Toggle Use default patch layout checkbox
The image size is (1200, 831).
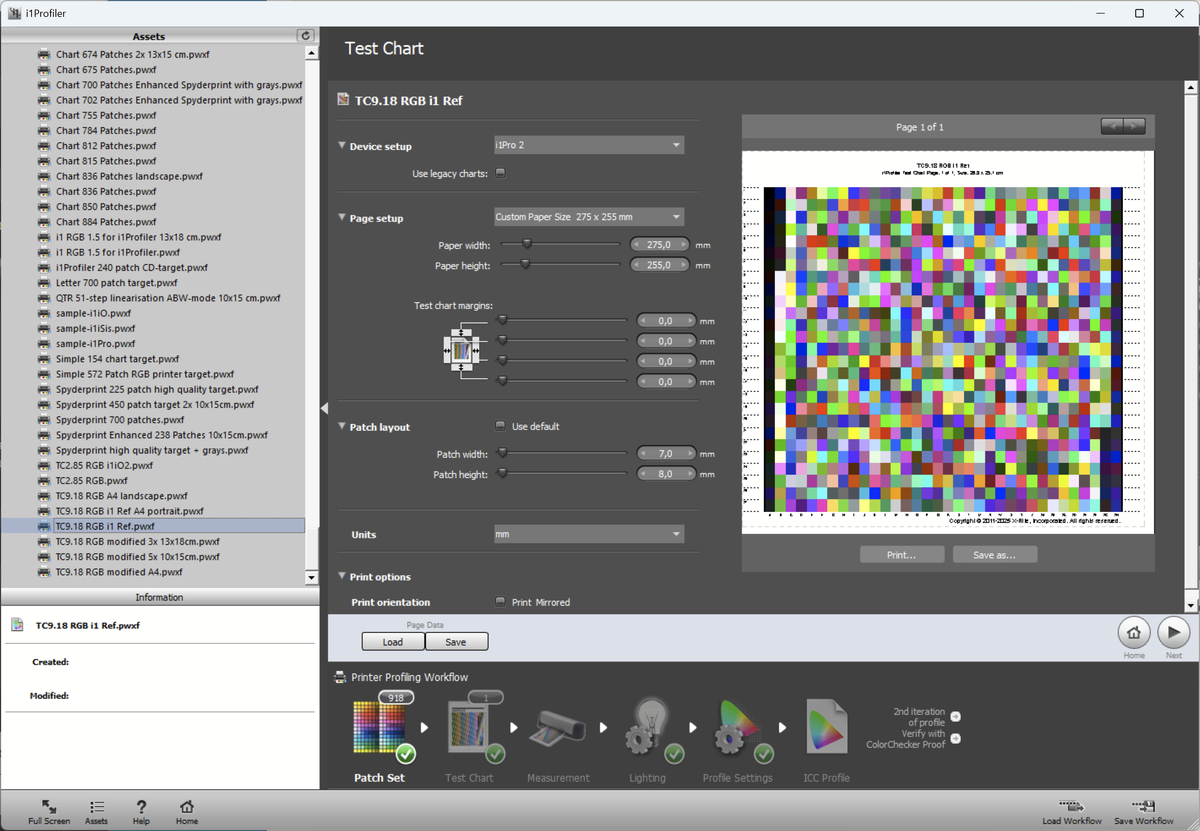tap(501, 426)
